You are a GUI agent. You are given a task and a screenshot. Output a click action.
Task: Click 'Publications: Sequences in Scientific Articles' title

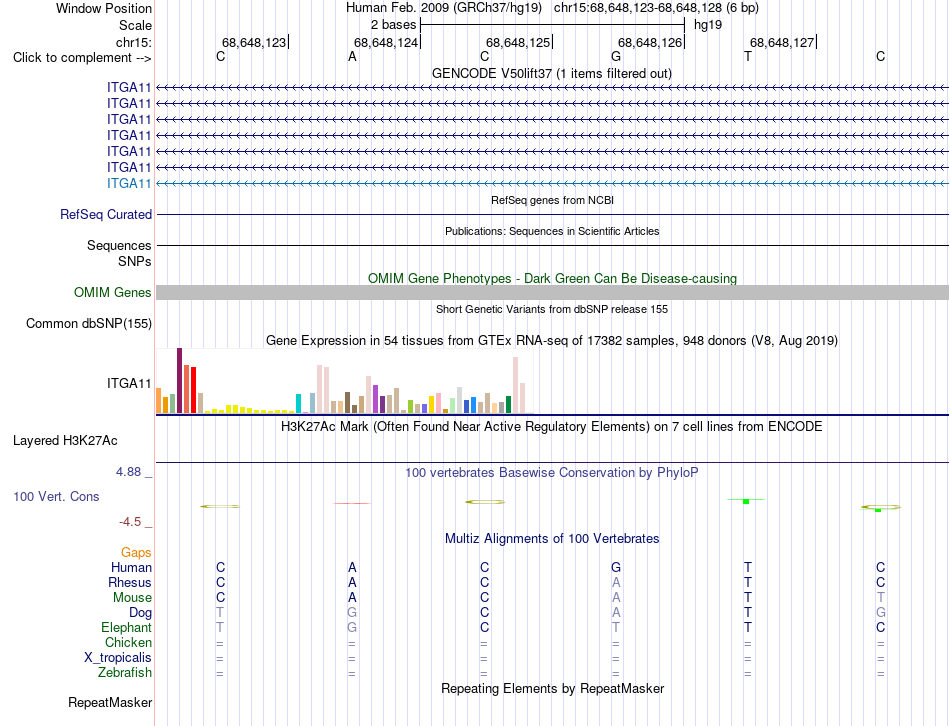tap(552, 231)
